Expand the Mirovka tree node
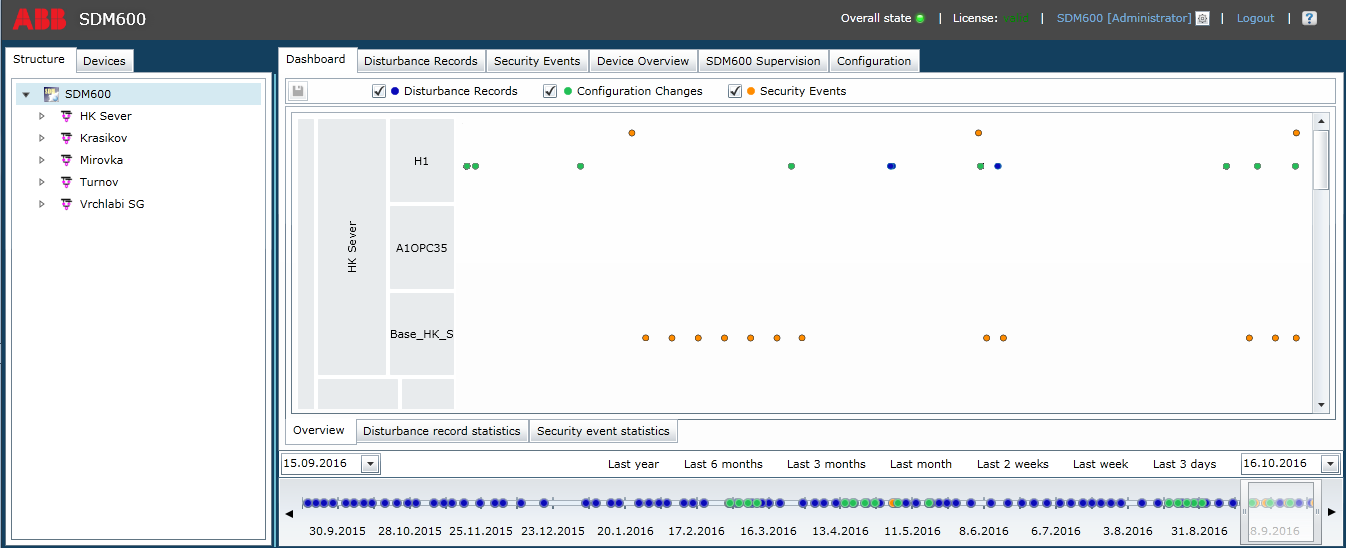 coord(42,160)
